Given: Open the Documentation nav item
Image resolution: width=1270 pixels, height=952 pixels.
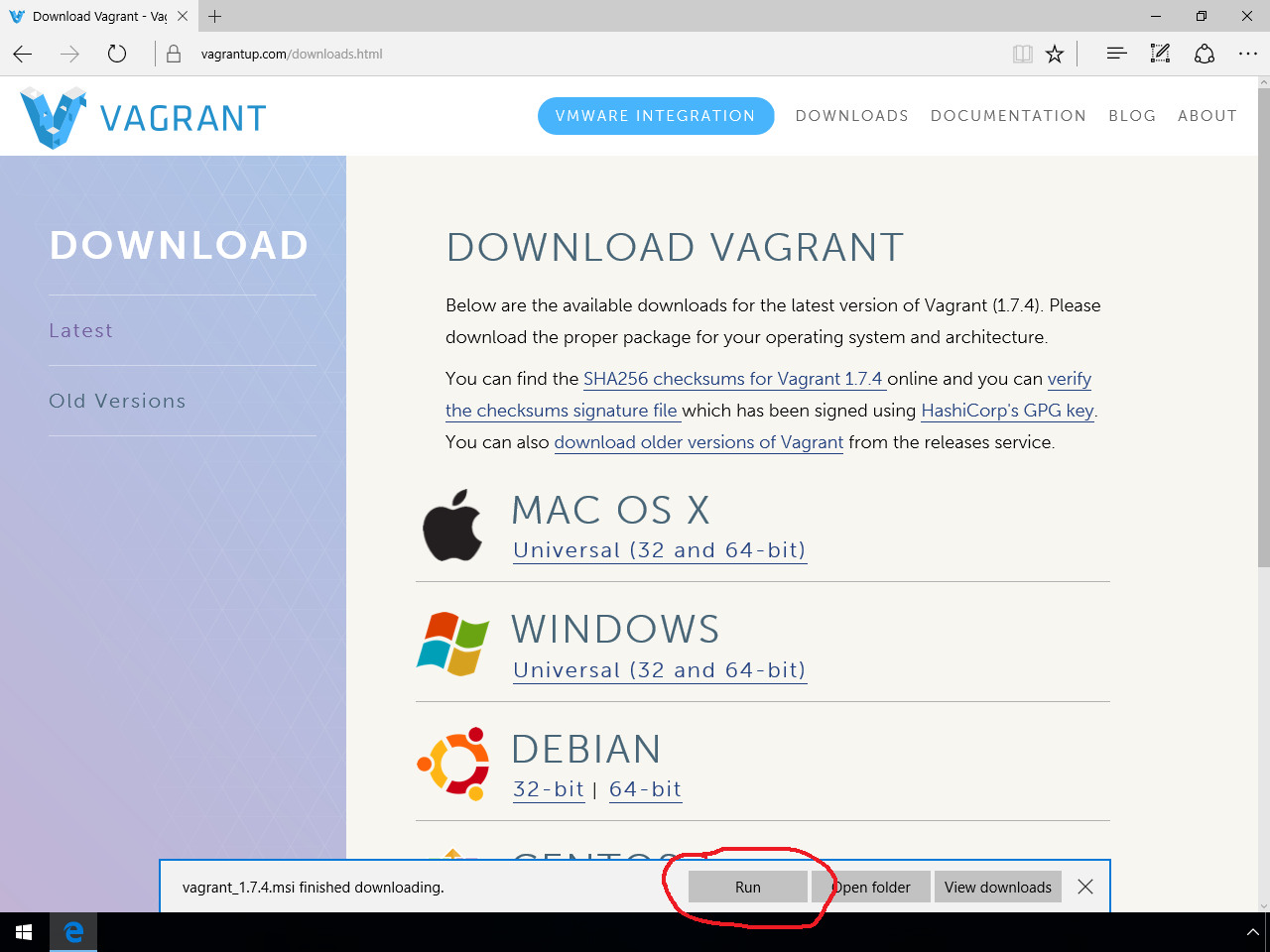Looking at the screenshot, I should tap(1008, 116).
